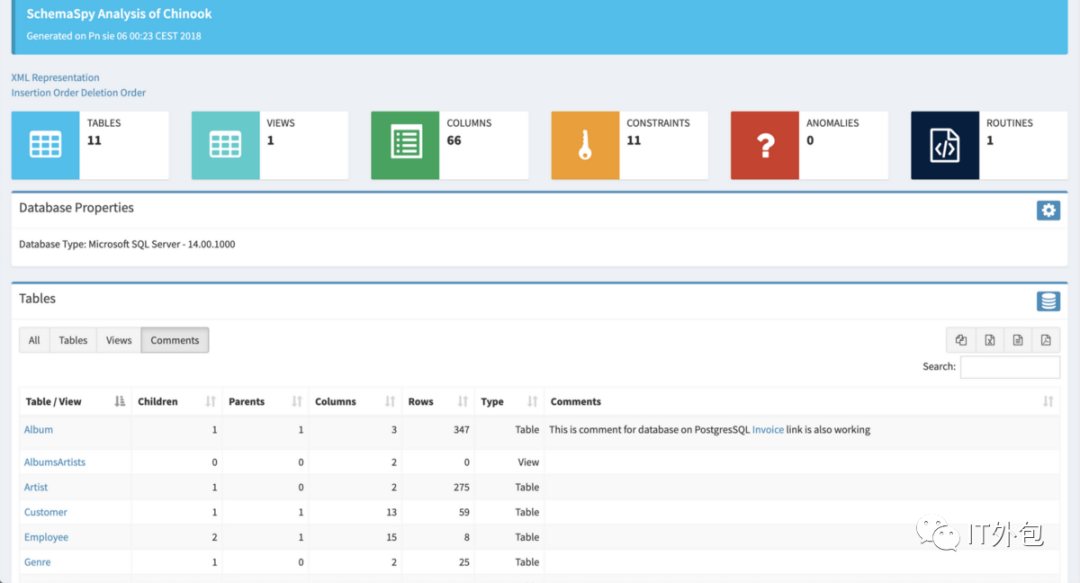Click the COLUMNS 66 summary card
This screenshot has width=1080, height=583.
(x=450, y=145)
